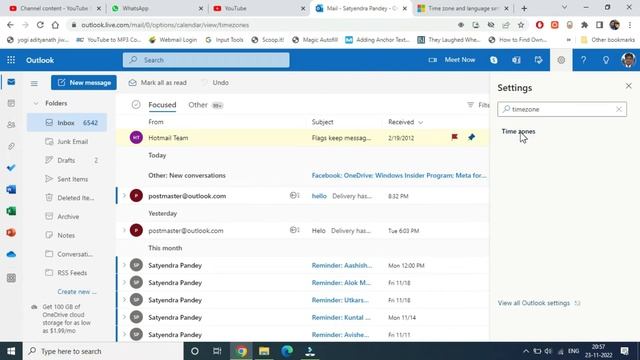Open Microsoft Edge from the taskbar

(x=287, y=351)
